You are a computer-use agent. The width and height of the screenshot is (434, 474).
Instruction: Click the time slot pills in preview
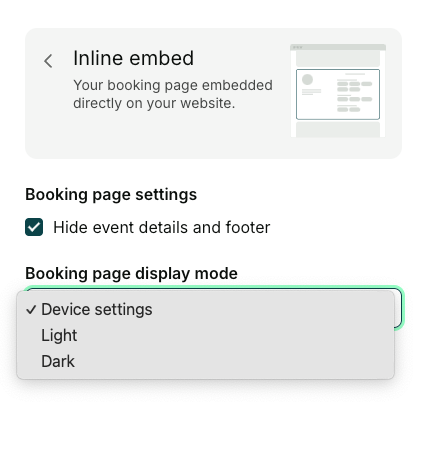click(354, 95)
